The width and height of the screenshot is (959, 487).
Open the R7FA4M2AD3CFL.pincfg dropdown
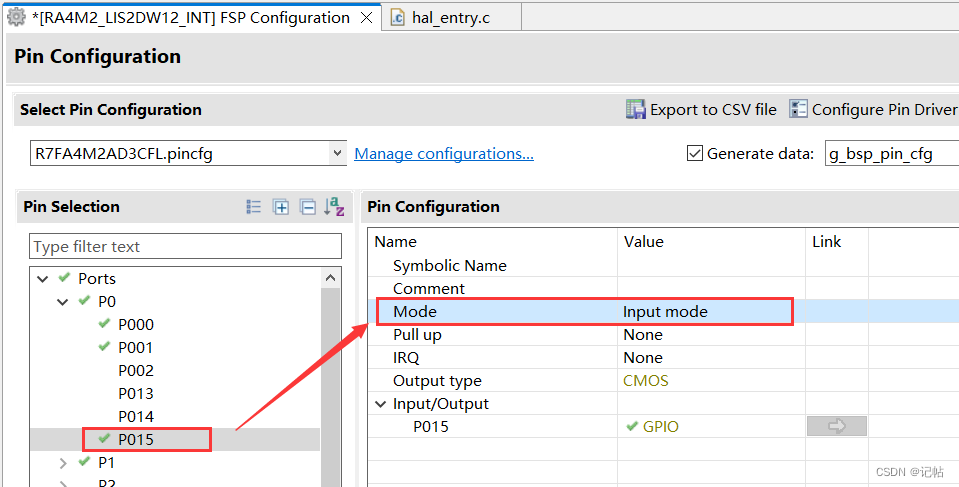(337, 154)
